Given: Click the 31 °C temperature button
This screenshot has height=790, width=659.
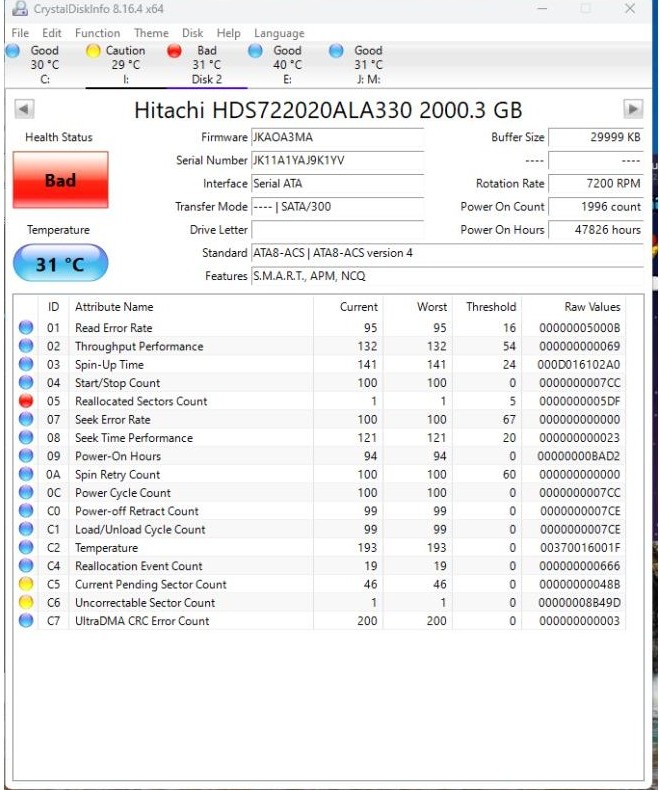Looking at the screenshot, I should coord(61,266).
